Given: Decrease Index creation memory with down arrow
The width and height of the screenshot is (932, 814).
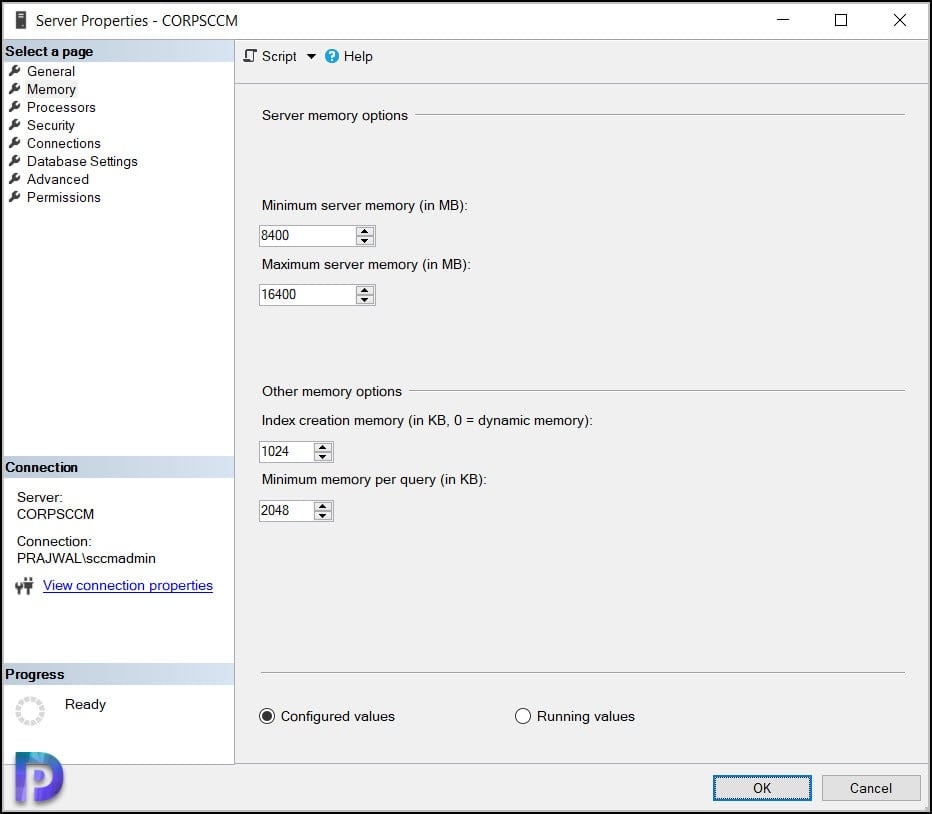Looking at the screenshot, I should (323, 456).
